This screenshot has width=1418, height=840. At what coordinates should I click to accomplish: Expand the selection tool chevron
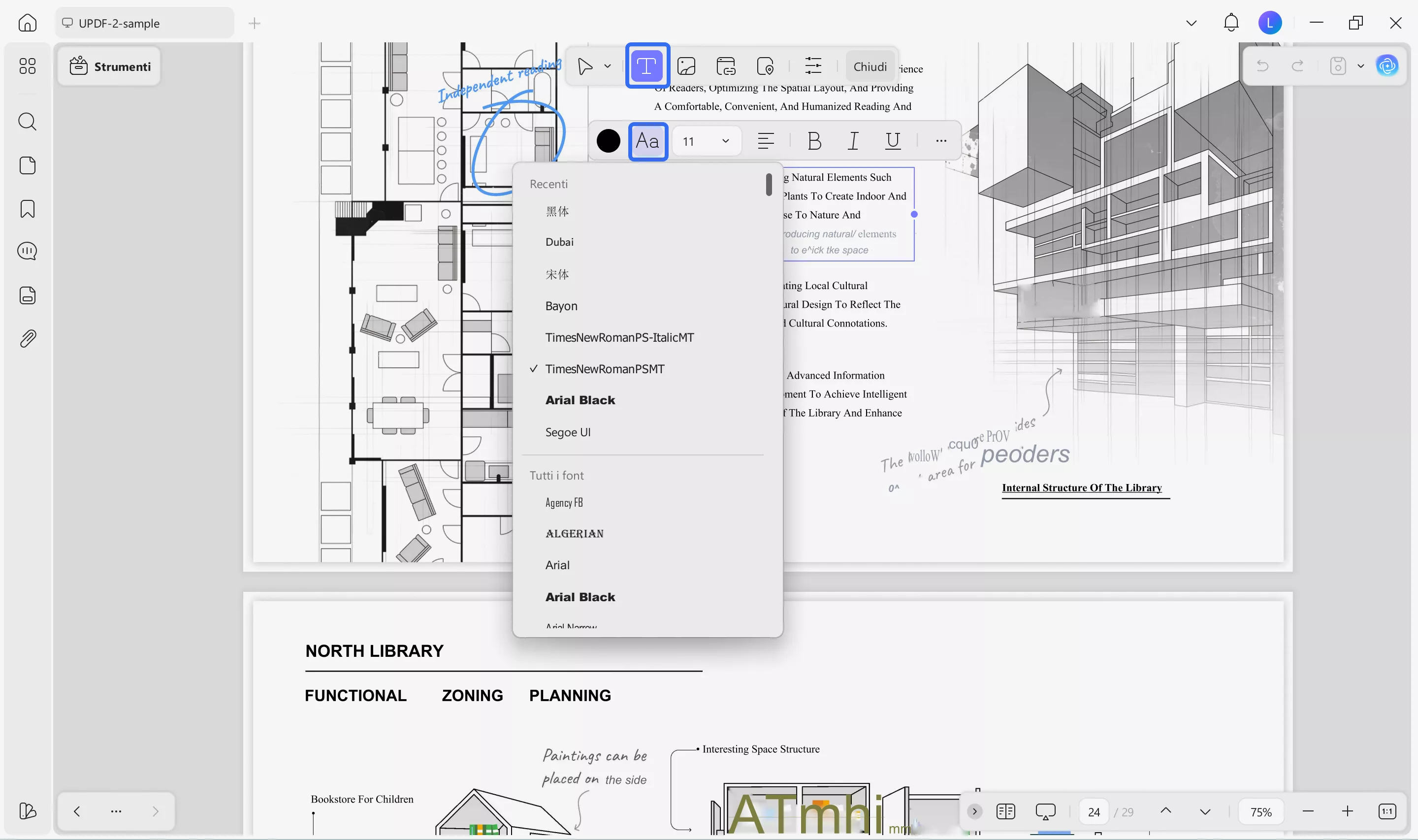pyautogui.click(x=608, y=65)
